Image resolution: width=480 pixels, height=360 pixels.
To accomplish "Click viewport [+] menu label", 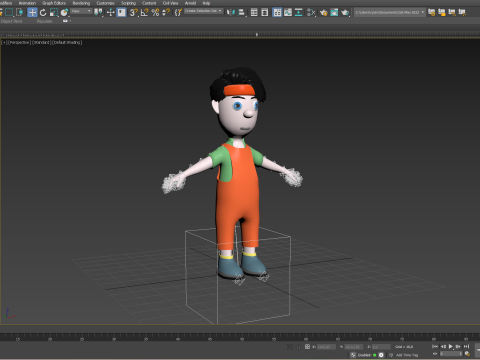I will pos(4,42).
